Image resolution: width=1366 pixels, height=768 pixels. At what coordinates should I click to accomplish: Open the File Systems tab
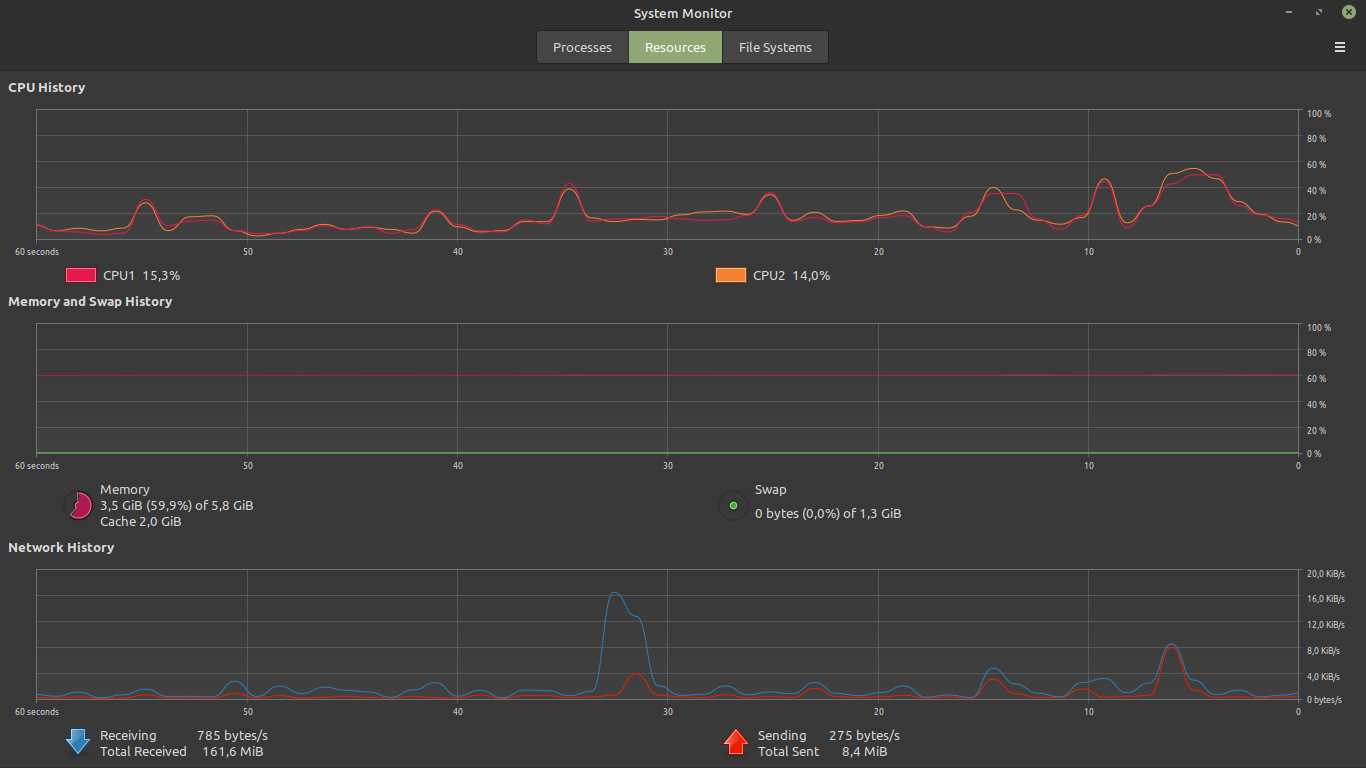tap(775, 47)
